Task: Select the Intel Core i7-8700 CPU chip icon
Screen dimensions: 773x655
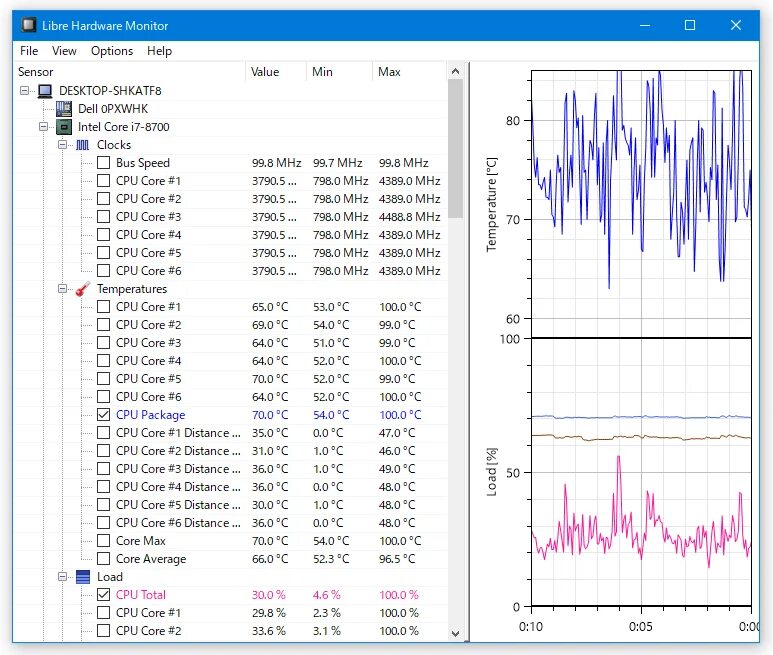Action: point(64,127)
